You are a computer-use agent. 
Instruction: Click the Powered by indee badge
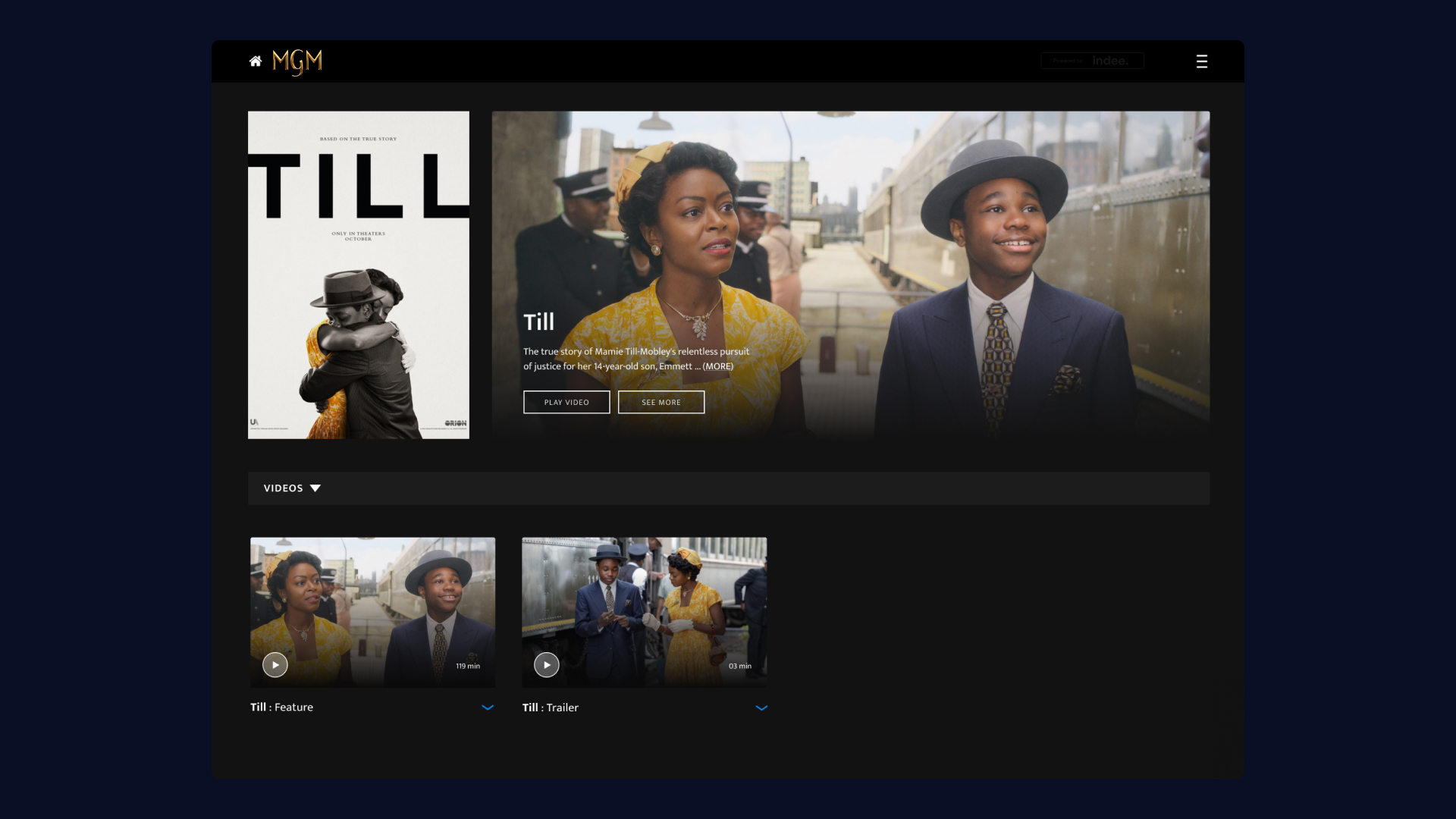[1092, 61]
